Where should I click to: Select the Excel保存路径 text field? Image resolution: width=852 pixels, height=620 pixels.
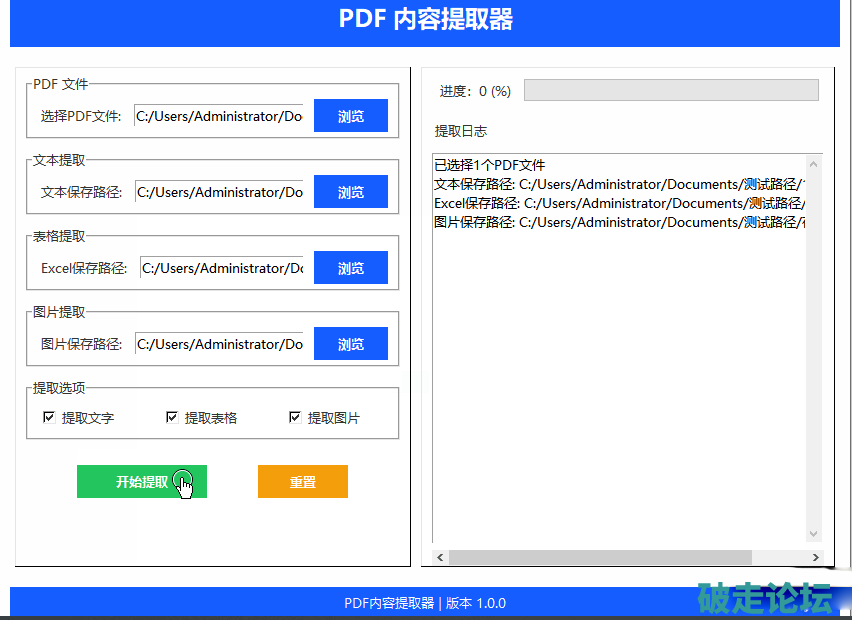click(222, 268)
